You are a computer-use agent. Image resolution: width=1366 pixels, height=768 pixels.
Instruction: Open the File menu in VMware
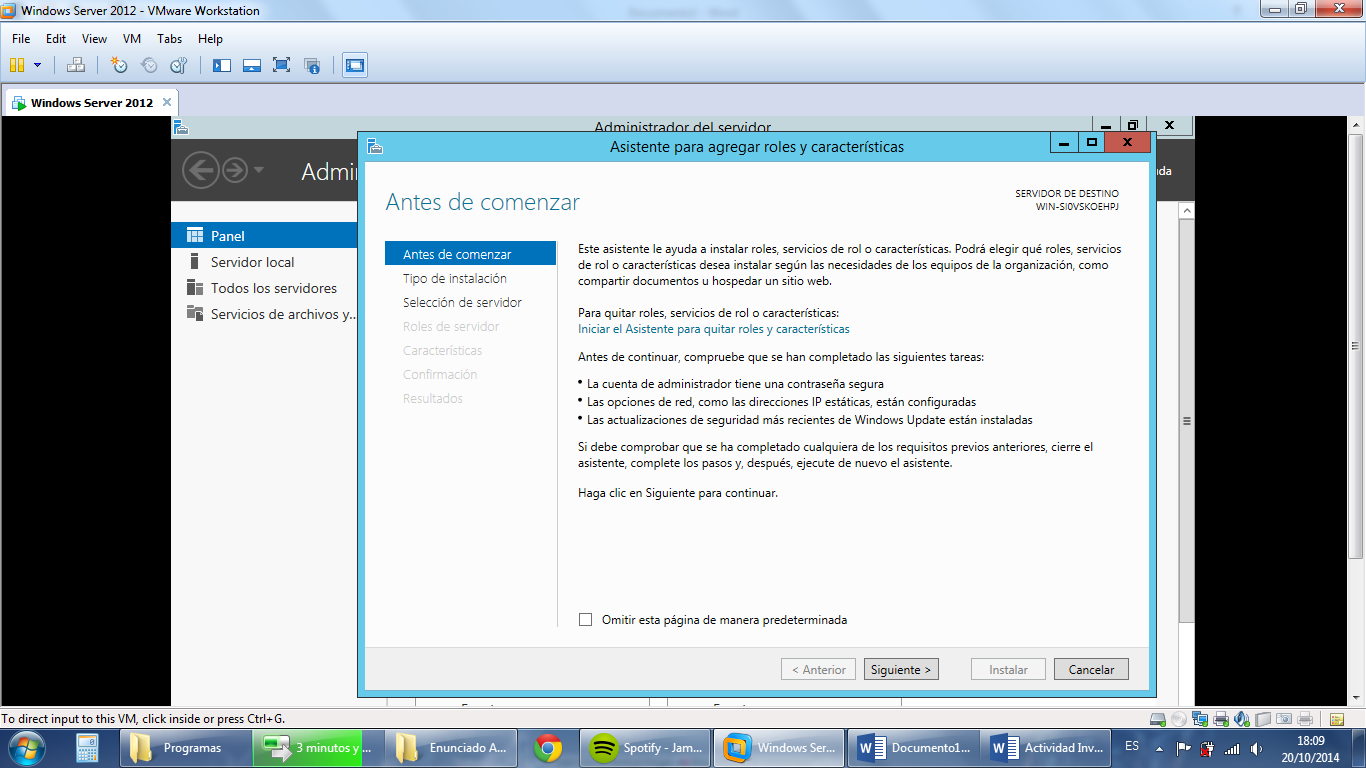[x=21, y=39]
